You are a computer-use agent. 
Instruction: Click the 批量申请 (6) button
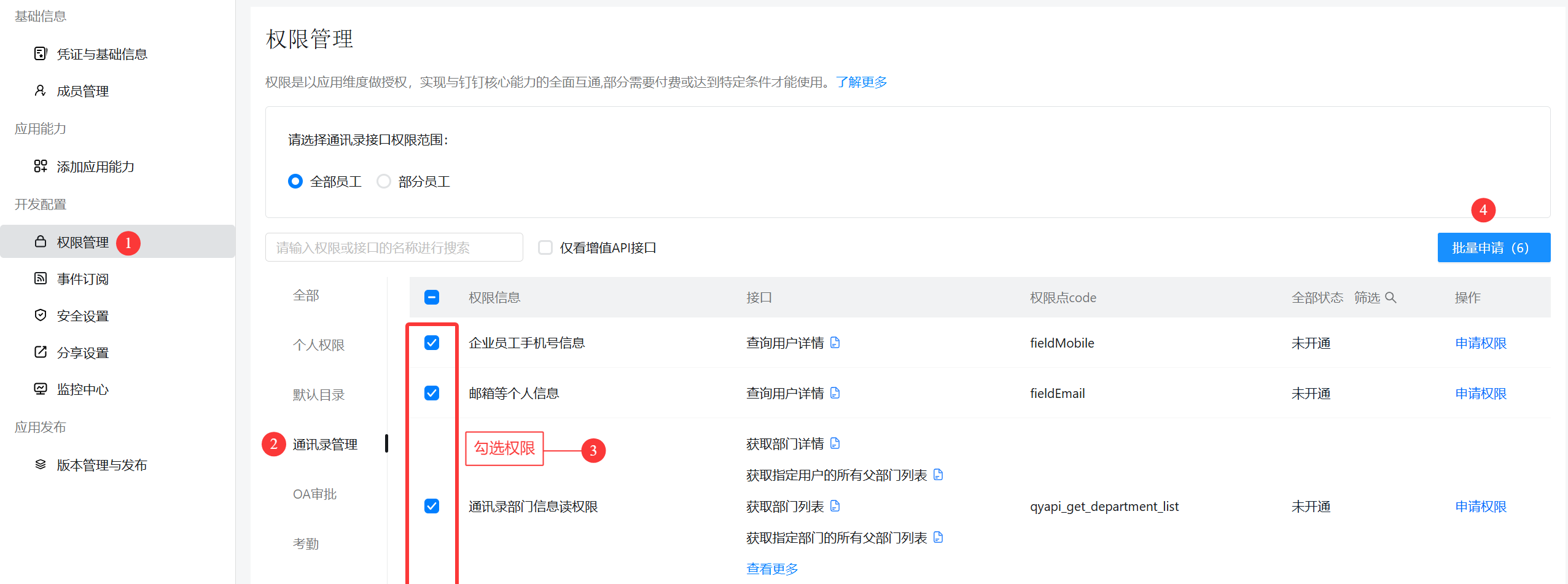(x=1493, y=247)
